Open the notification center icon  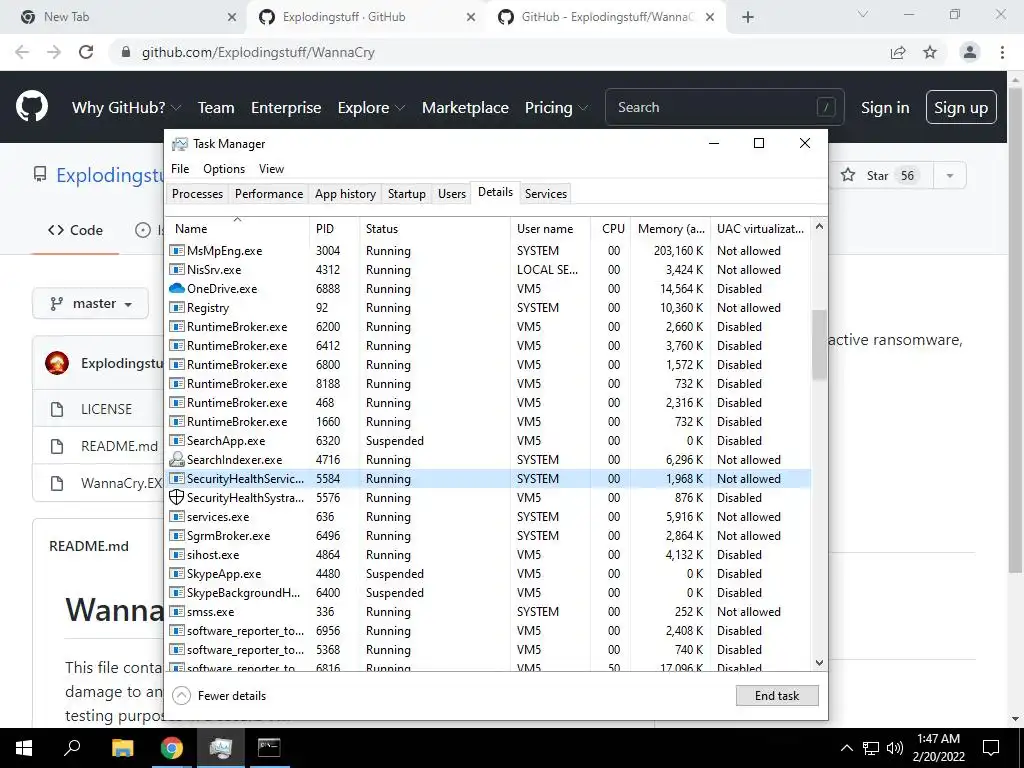point(991,748)
